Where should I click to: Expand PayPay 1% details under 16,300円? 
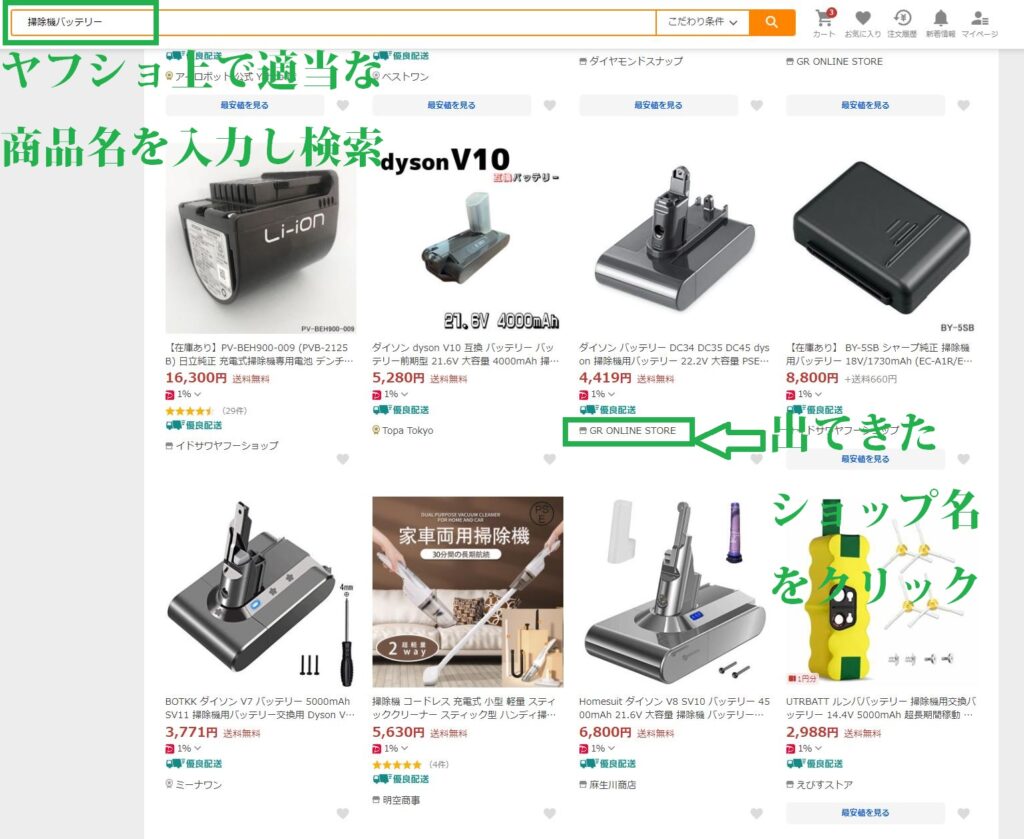pos(184,394)
